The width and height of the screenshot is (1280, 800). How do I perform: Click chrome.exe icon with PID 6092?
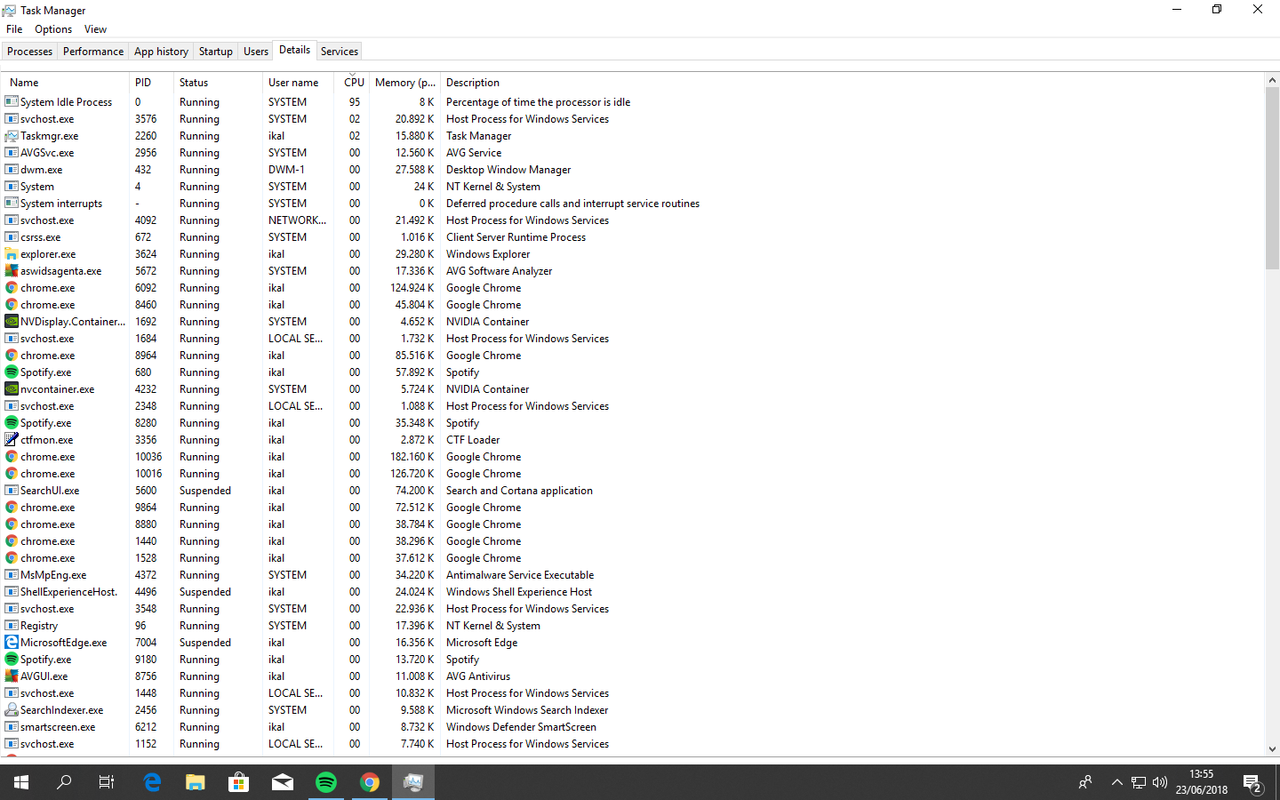[x=12, y=288]
